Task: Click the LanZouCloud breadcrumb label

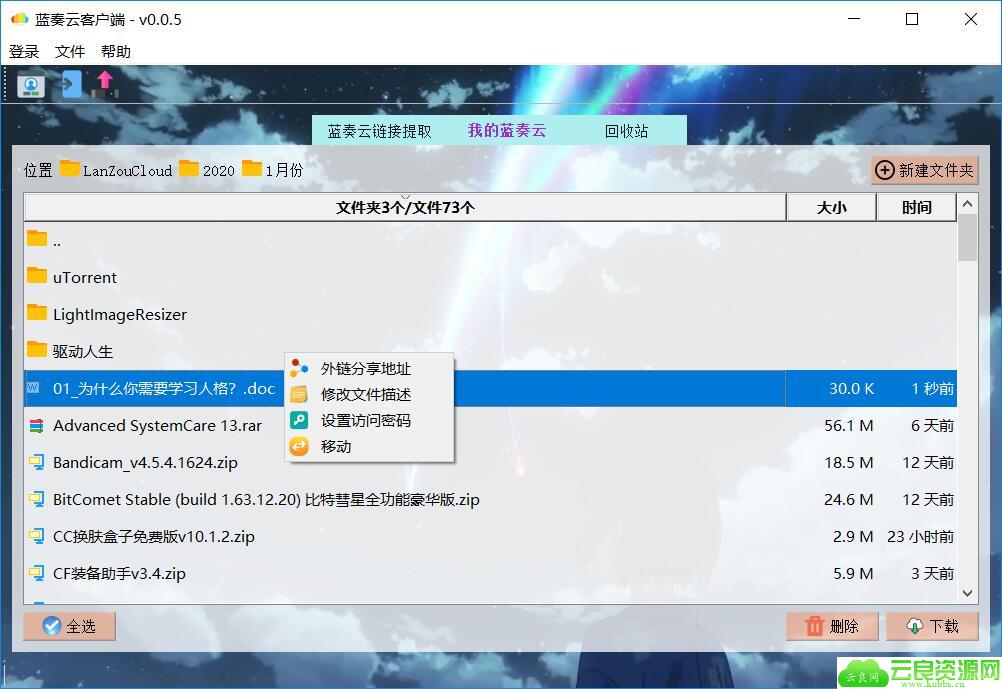Action: click(x=127, y=171)
